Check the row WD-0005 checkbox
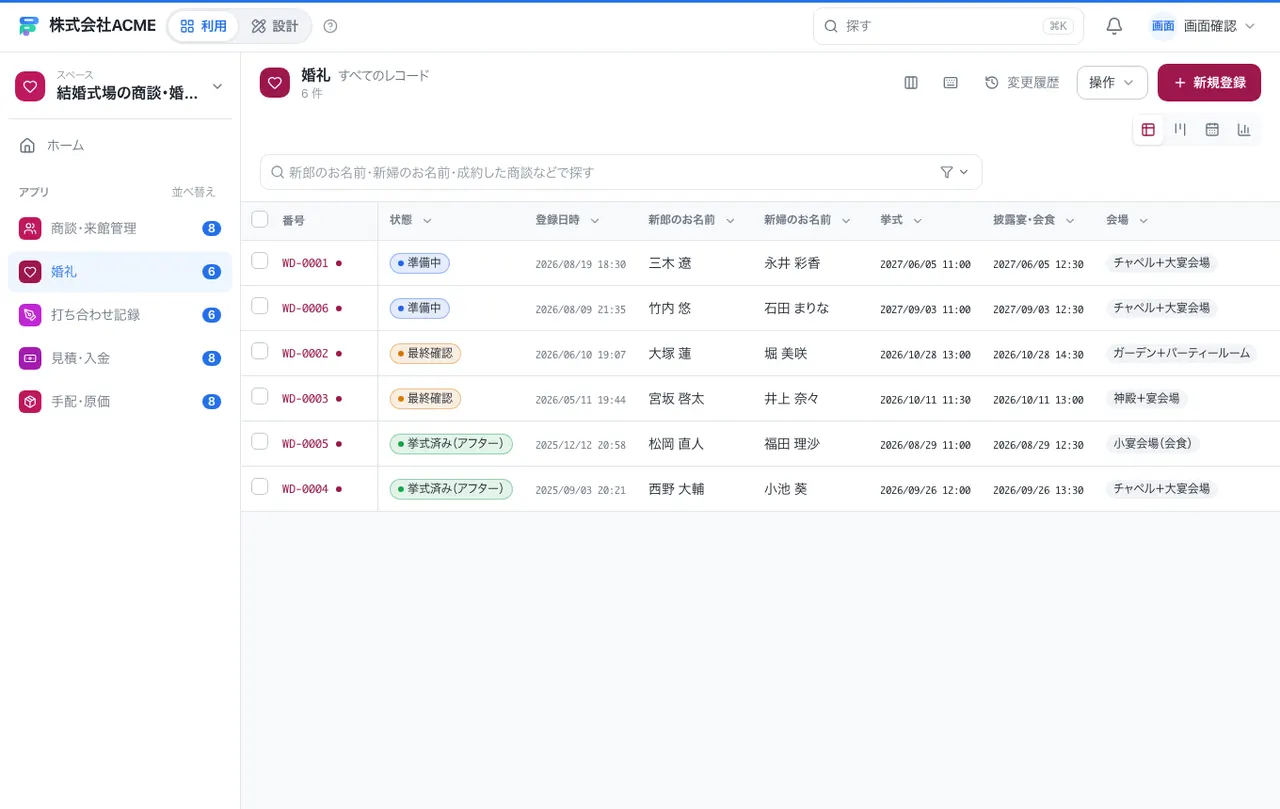The width and height of the screenshot is (1280, 809). (260, 441)
